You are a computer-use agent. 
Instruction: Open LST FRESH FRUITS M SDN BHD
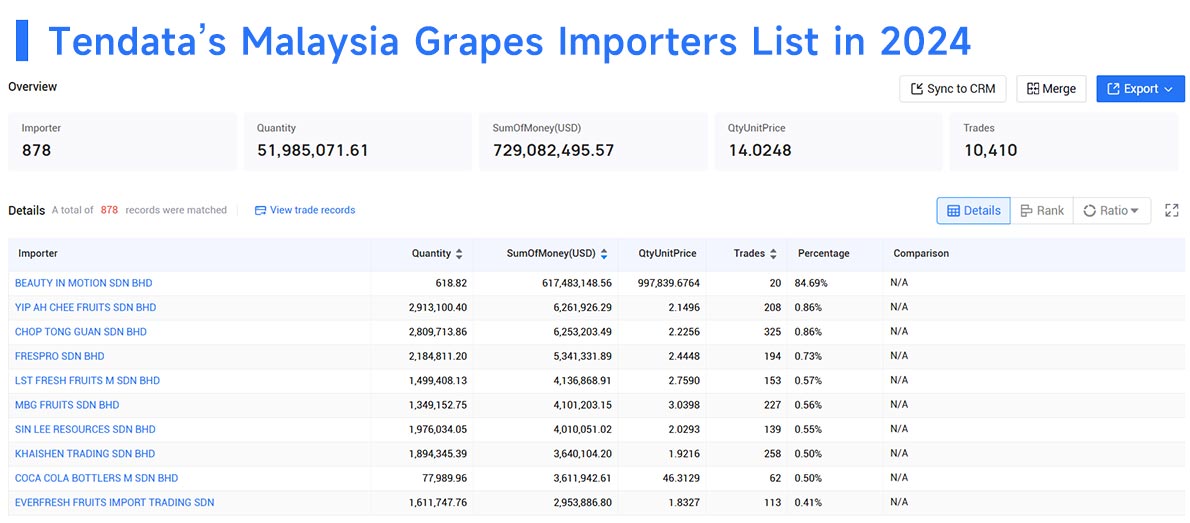[87, 380]
